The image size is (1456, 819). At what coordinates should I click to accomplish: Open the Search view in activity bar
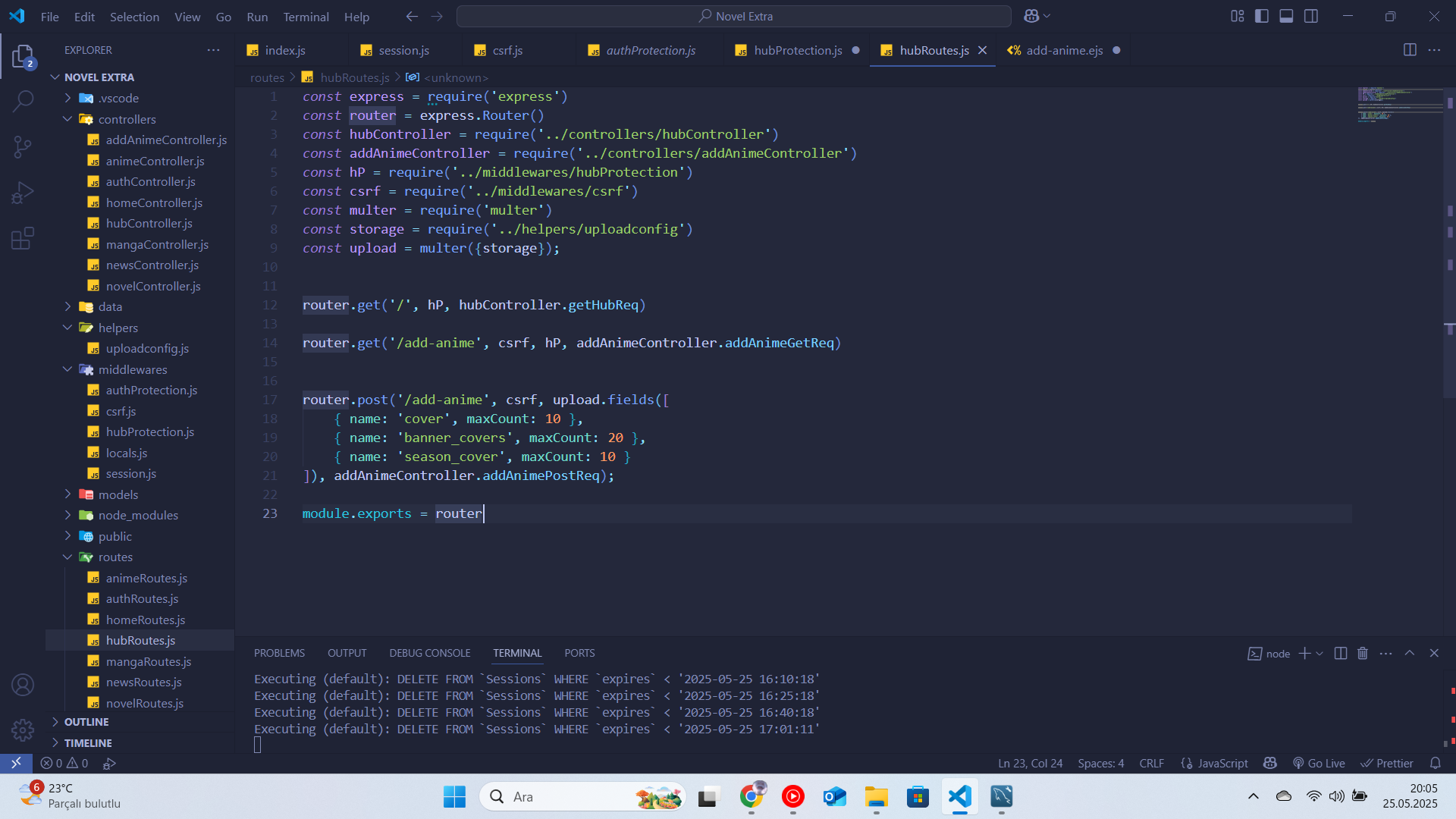(x=23, y=100)
